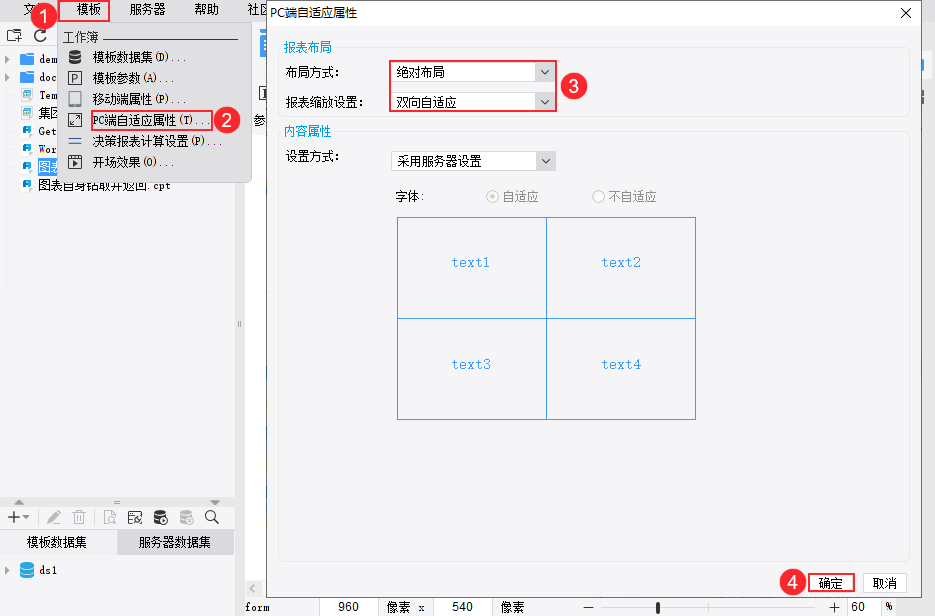Viewport: 935px width, 616px height.
Task: Click the 960 width pixel field
Action: 348,607
